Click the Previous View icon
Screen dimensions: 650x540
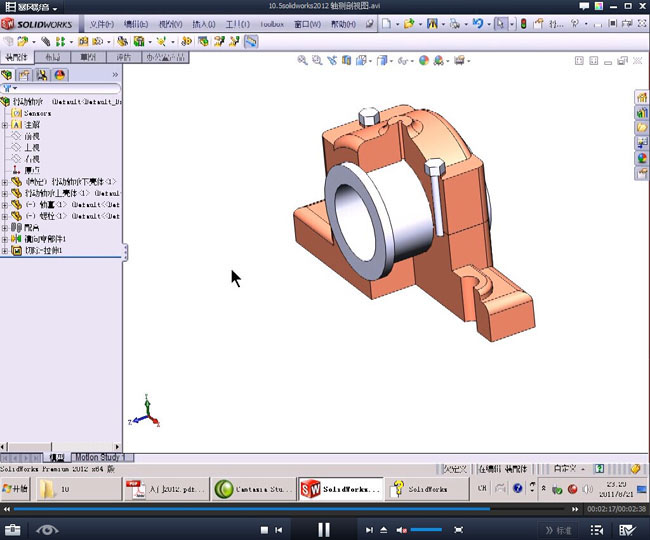tap(332, 61)
